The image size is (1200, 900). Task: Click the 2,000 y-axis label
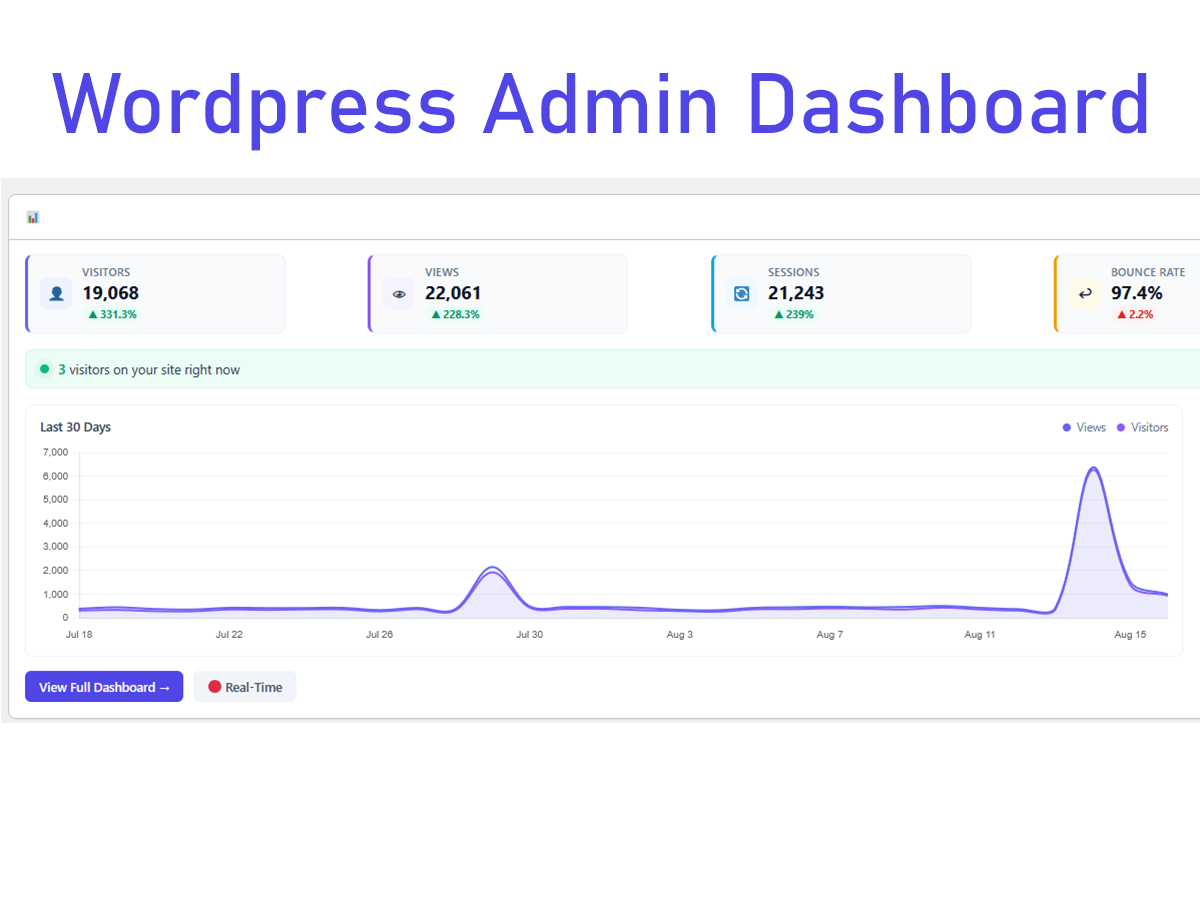pos(55,570)
